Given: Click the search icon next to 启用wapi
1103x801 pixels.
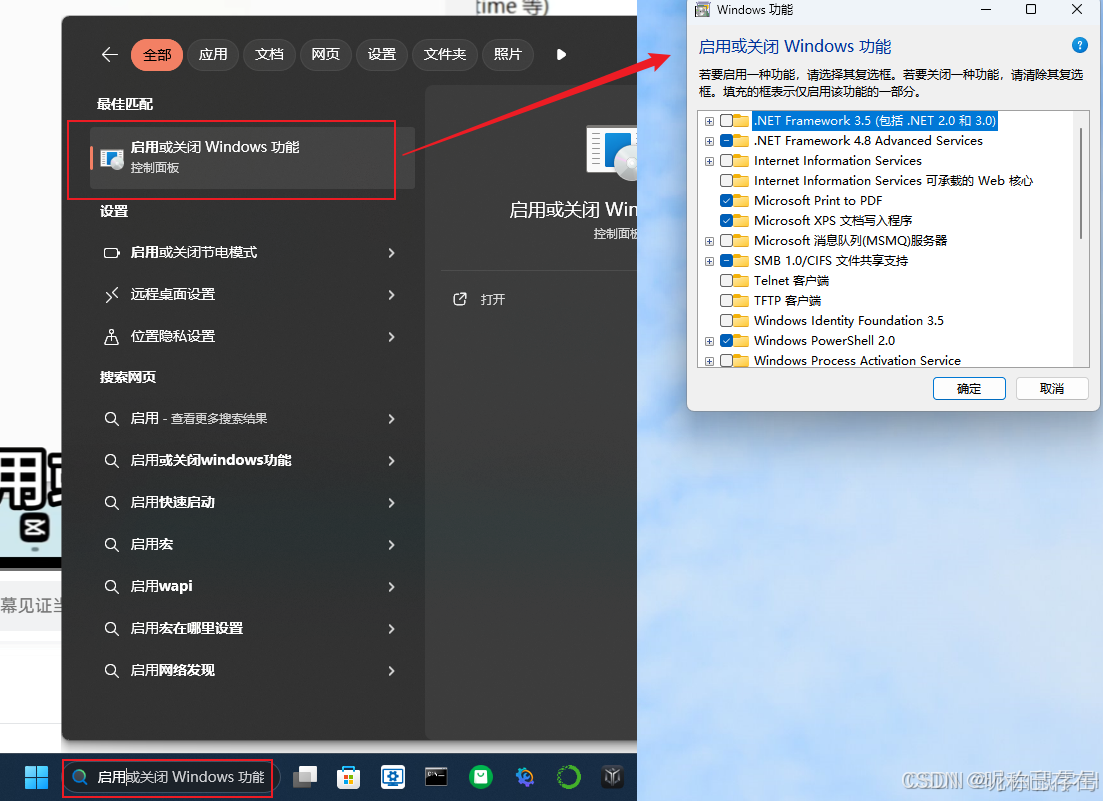Looking at the screenshot, I should point(111,587).
